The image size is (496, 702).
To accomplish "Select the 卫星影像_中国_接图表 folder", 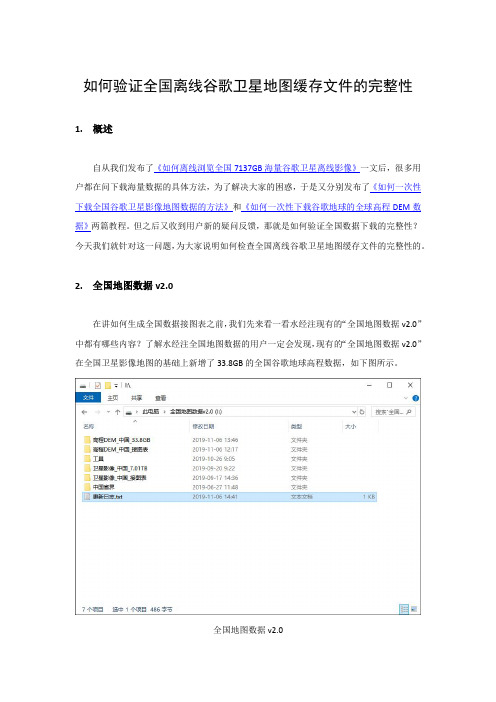I will 229,477.
